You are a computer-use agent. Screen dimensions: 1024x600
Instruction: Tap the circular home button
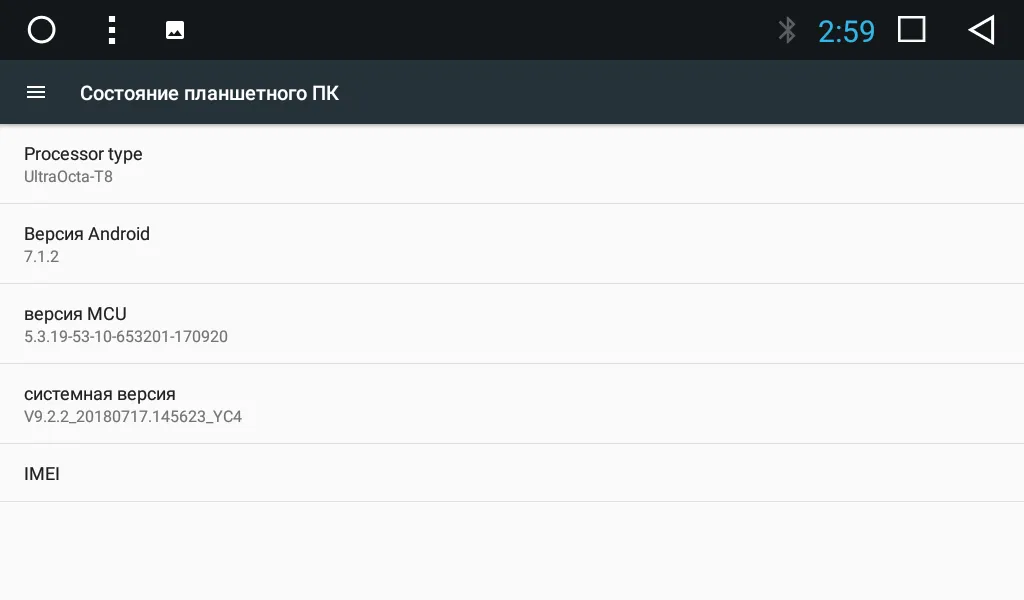click(x=41, y=30)
